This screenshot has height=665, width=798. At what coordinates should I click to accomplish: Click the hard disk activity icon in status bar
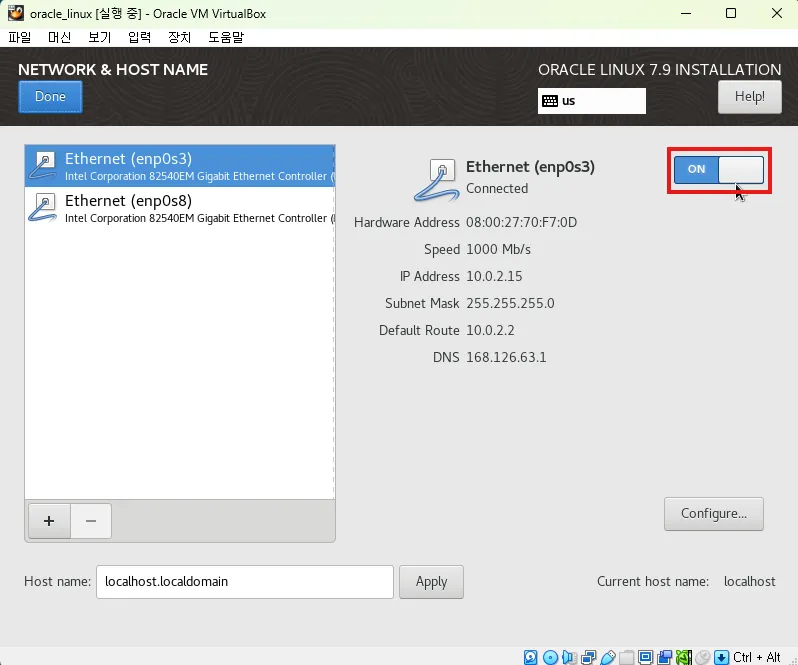(x=530, y=657)
